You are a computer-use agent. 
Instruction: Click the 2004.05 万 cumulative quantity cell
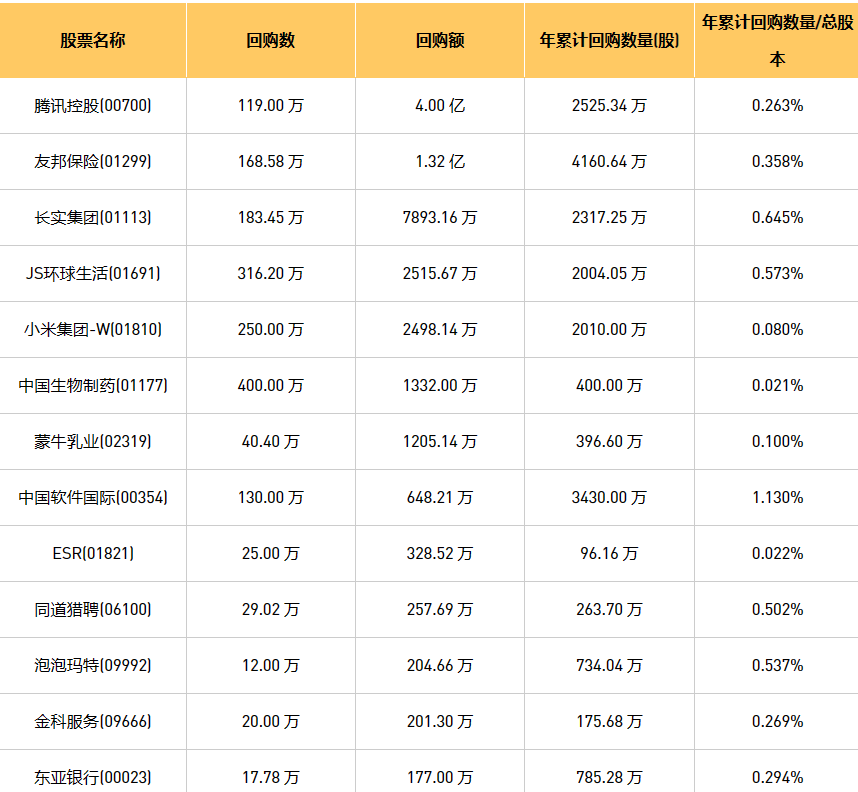[x=609, y=273]
